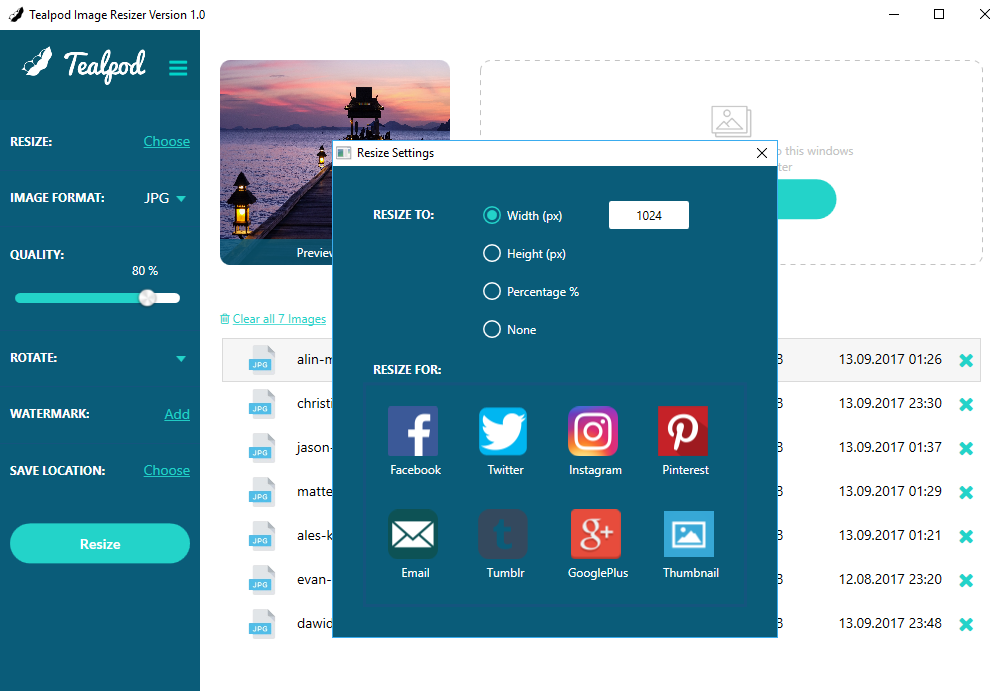Click JPG file icon of alin- row
The width and height of the screenshot is (1008, 691).
(262, 360)
